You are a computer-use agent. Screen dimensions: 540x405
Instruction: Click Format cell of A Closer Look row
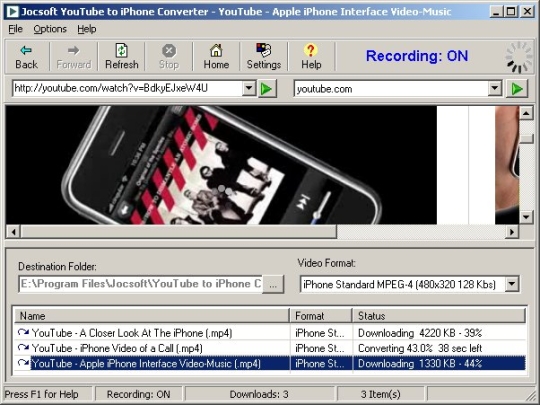(x=320, y=333)
